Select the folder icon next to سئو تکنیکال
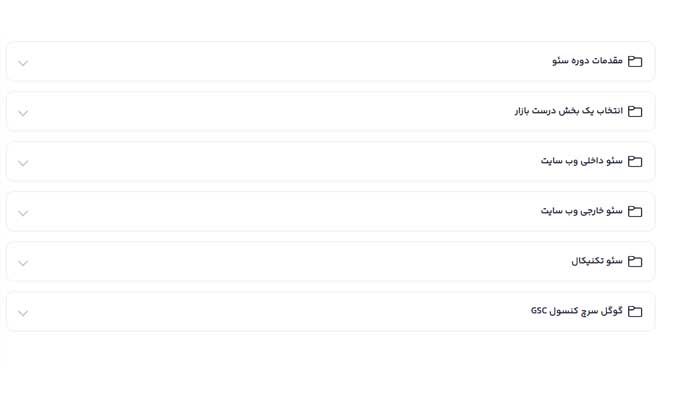 [635, 261]
